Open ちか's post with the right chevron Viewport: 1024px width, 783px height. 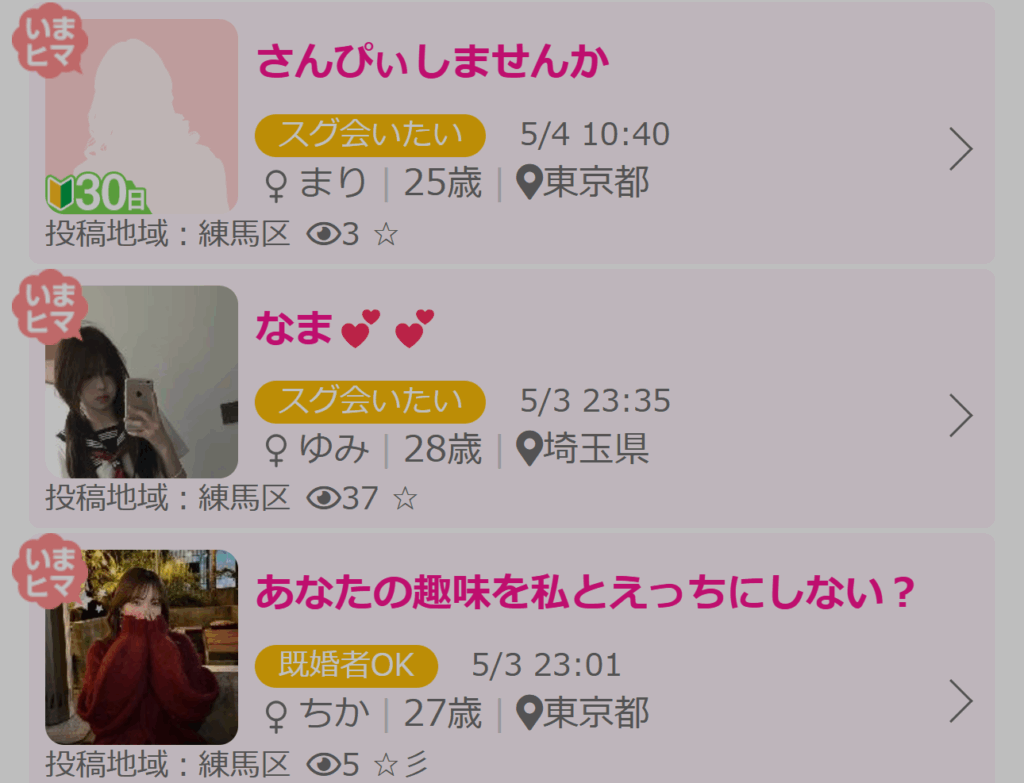pos(961,701)
